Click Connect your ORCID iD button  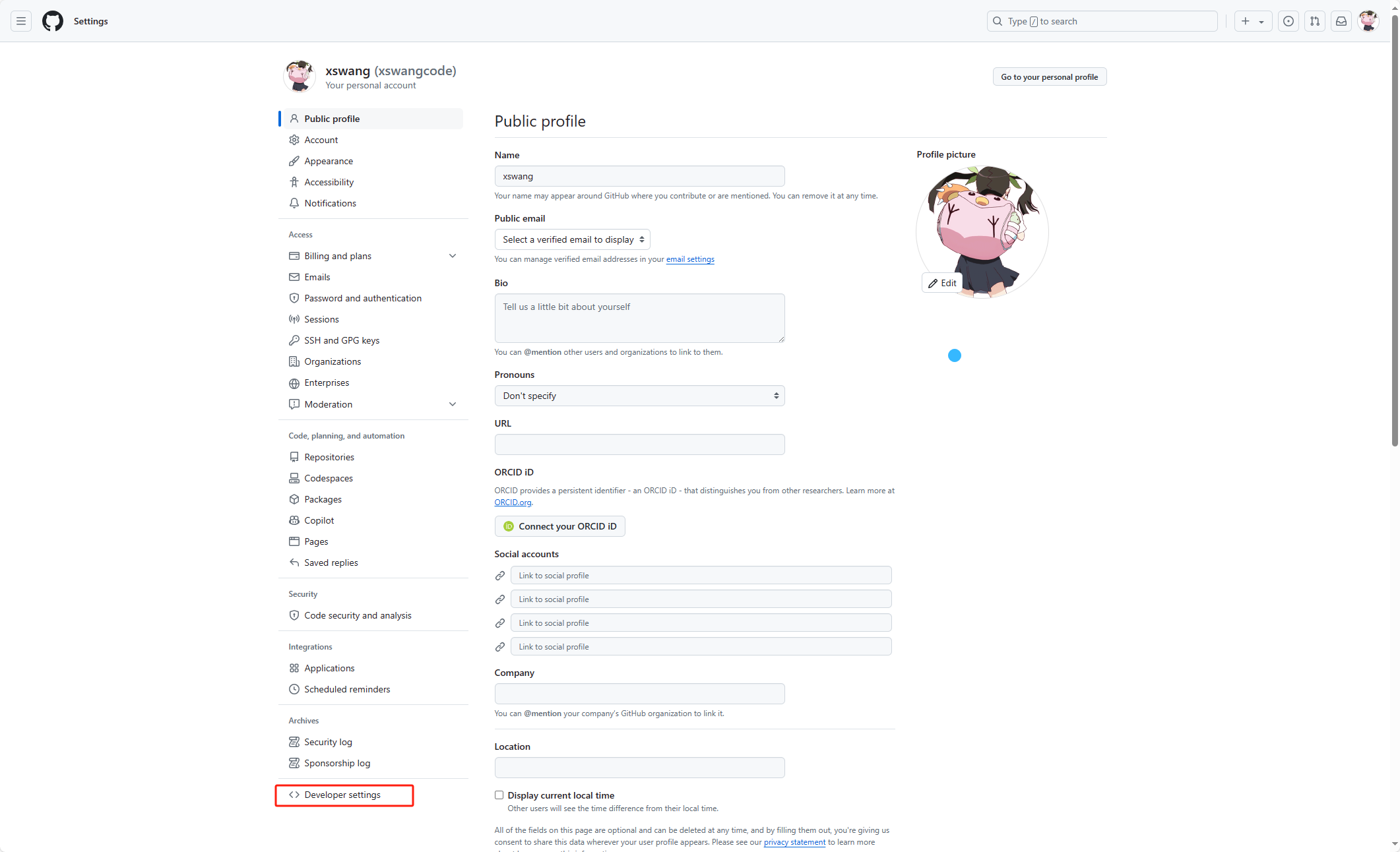(559, 526)
